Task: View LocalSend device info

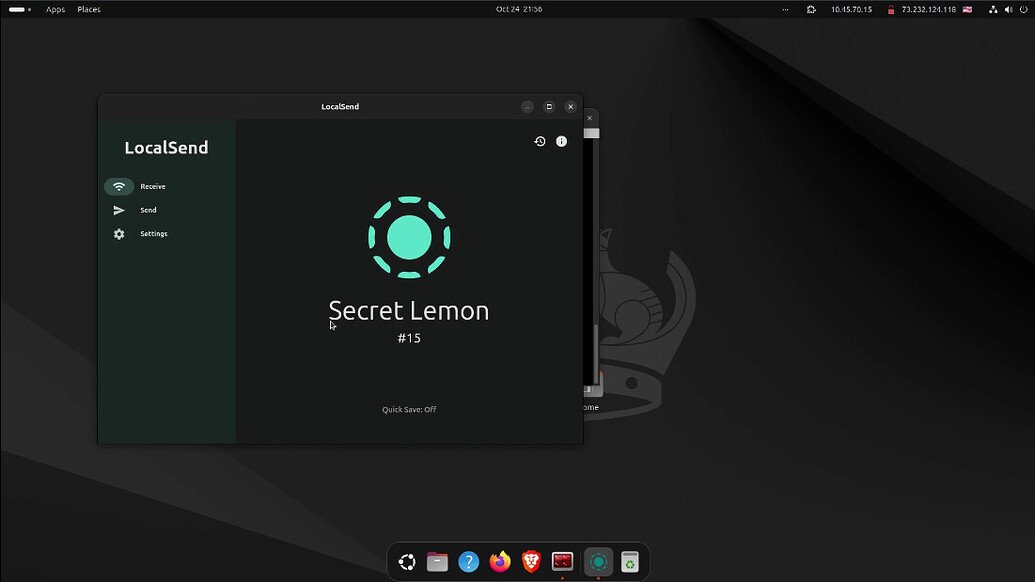Action: (561, 141)
